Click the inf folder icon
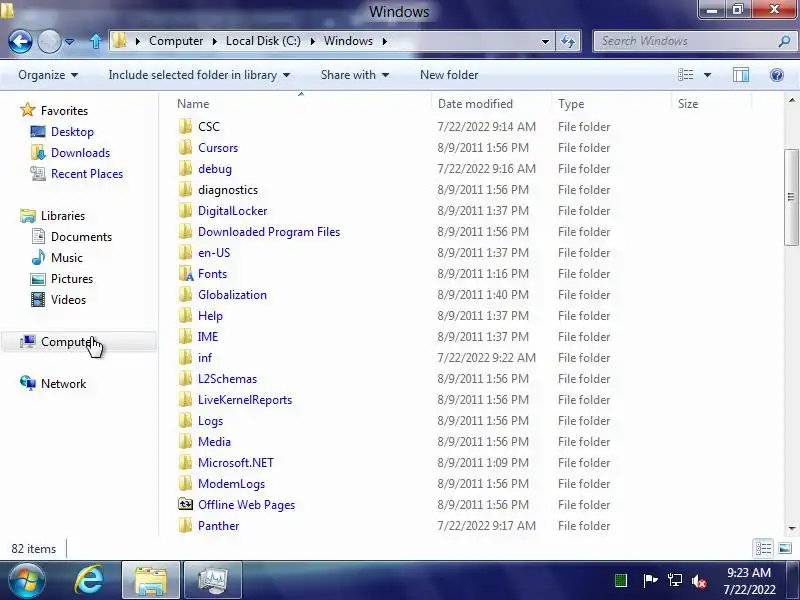The height and width of the screenshot is (600, 800). coord(186,357)
